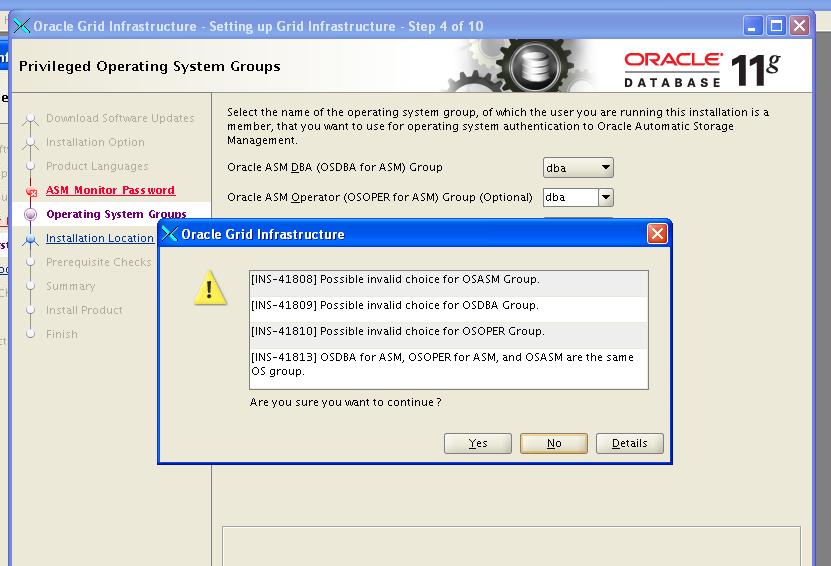Viewport: 831px width, 566px height.
Task: Click the Download Software Updates step
Action: click(x=120, y=118)
